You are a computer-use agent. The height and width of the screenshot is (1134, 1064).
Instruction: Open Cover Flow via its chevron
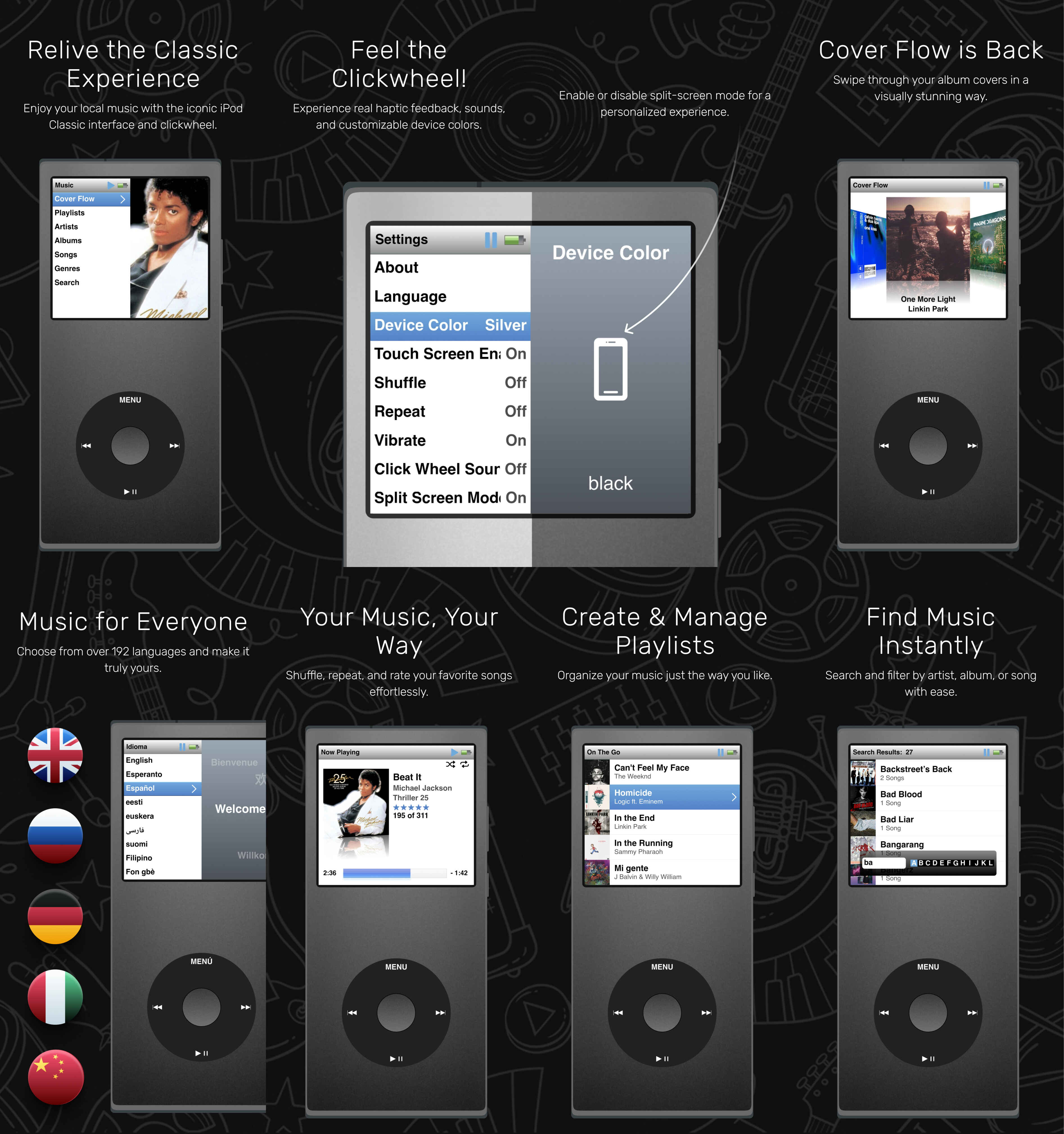point(123,199)
